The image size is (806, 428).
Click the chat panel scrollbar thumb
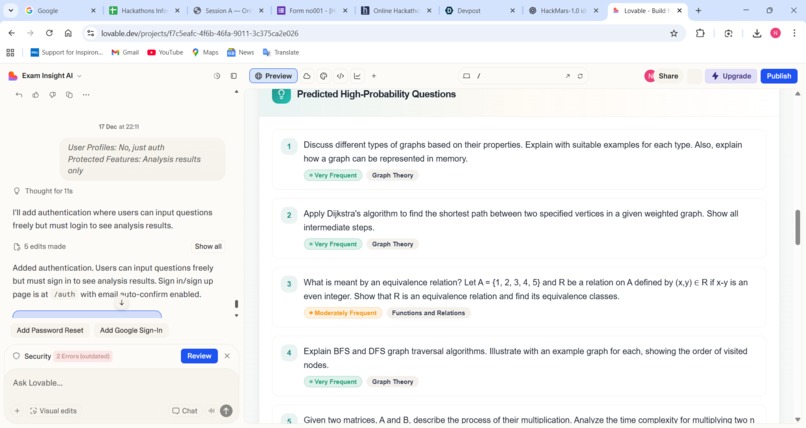click(236, 304)
